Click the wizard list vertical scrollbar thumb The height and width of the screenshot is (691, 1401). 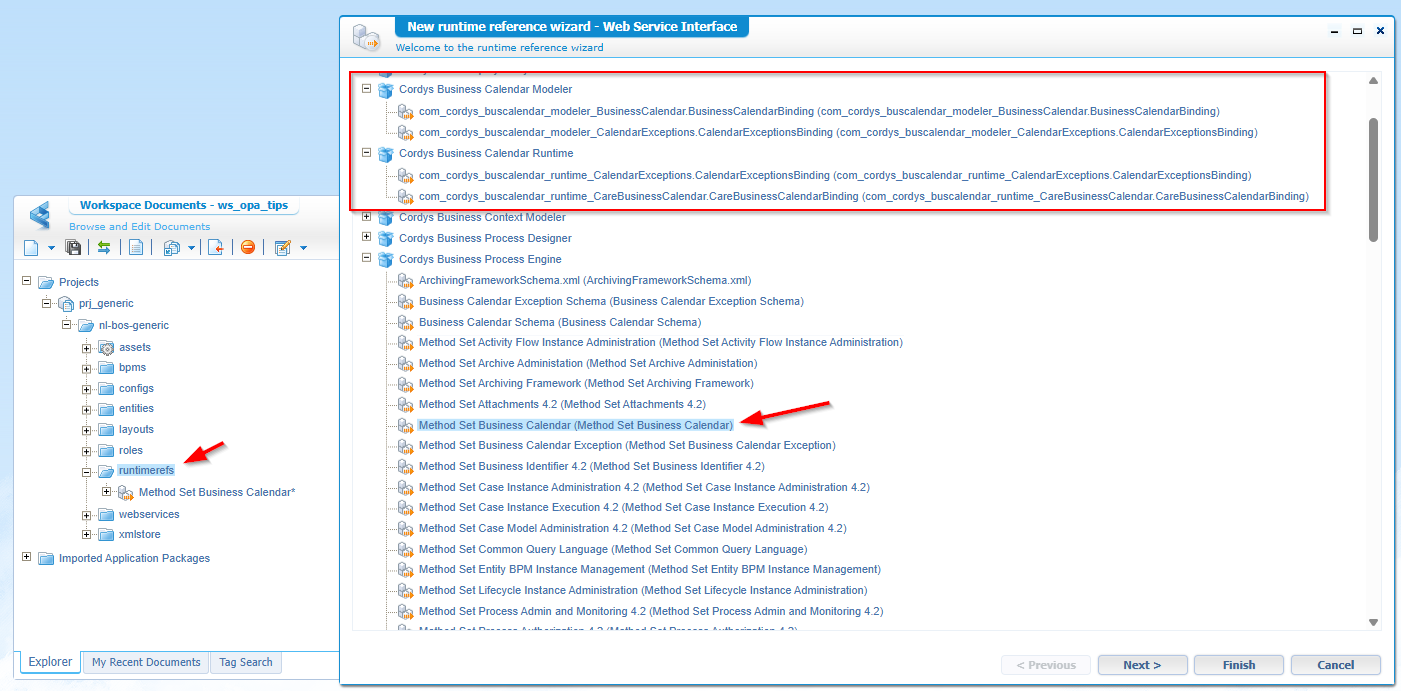(x=1373, y=178)
